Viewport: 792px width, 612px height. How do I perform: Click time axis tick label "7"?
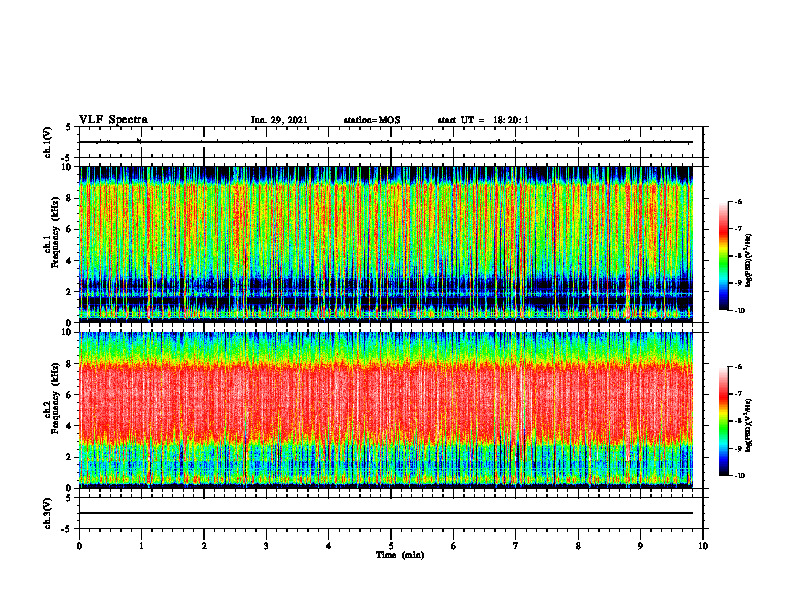click(x=516, y=546)
